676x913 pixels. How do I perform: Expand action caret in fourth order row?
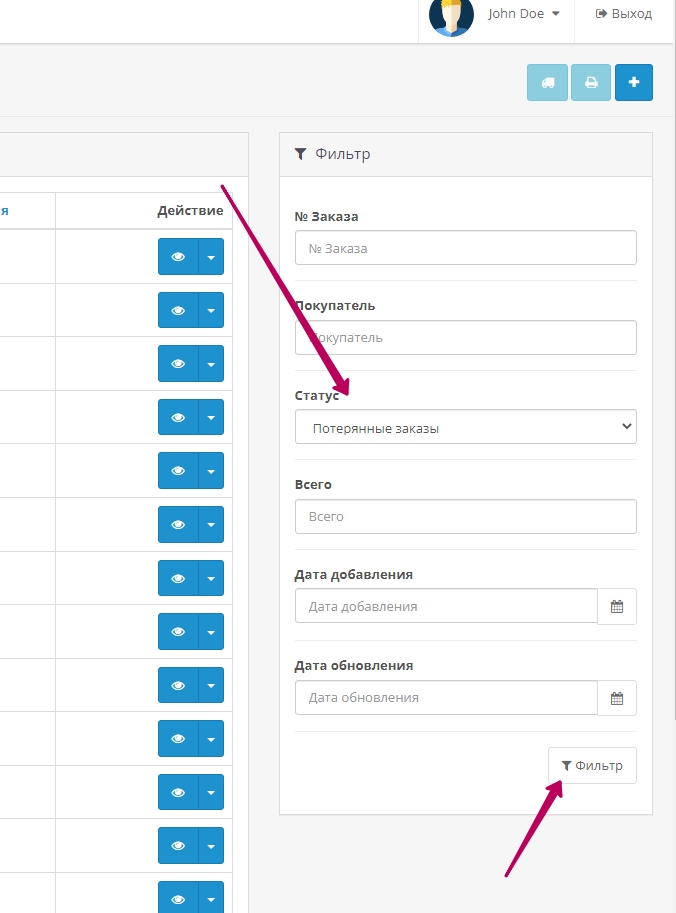[211, 418]
